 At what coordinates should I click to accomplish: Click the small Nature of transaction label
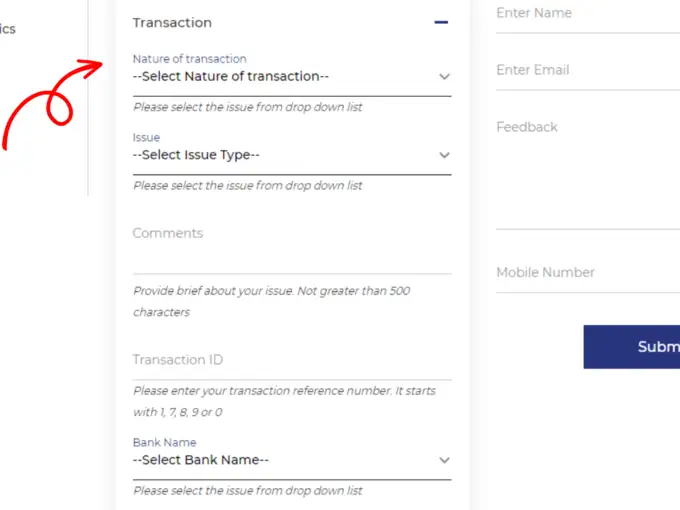coord(189,59)
